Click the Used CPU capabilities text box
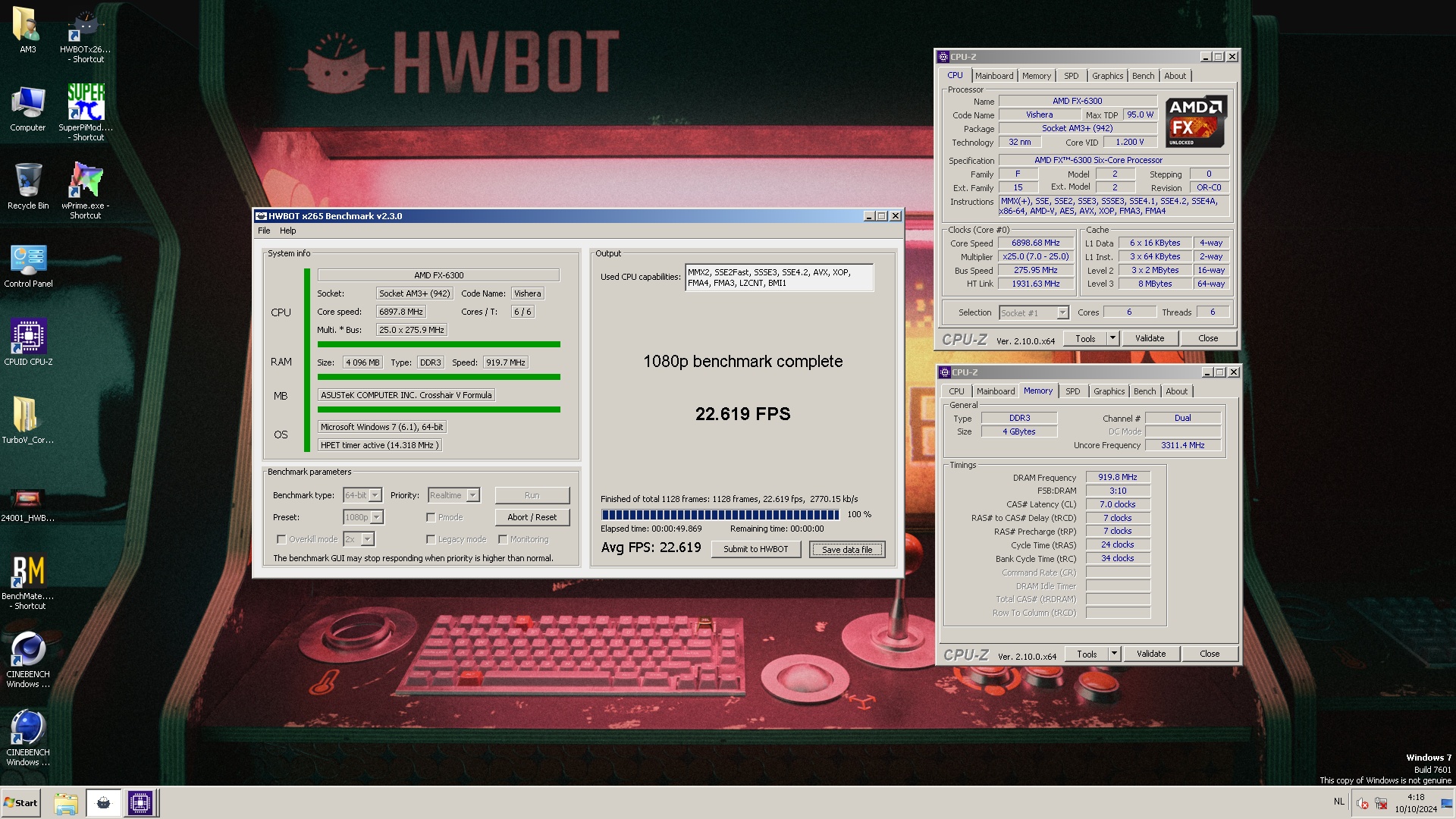This screenshot has width=1456, height=819. pos(779,278)
